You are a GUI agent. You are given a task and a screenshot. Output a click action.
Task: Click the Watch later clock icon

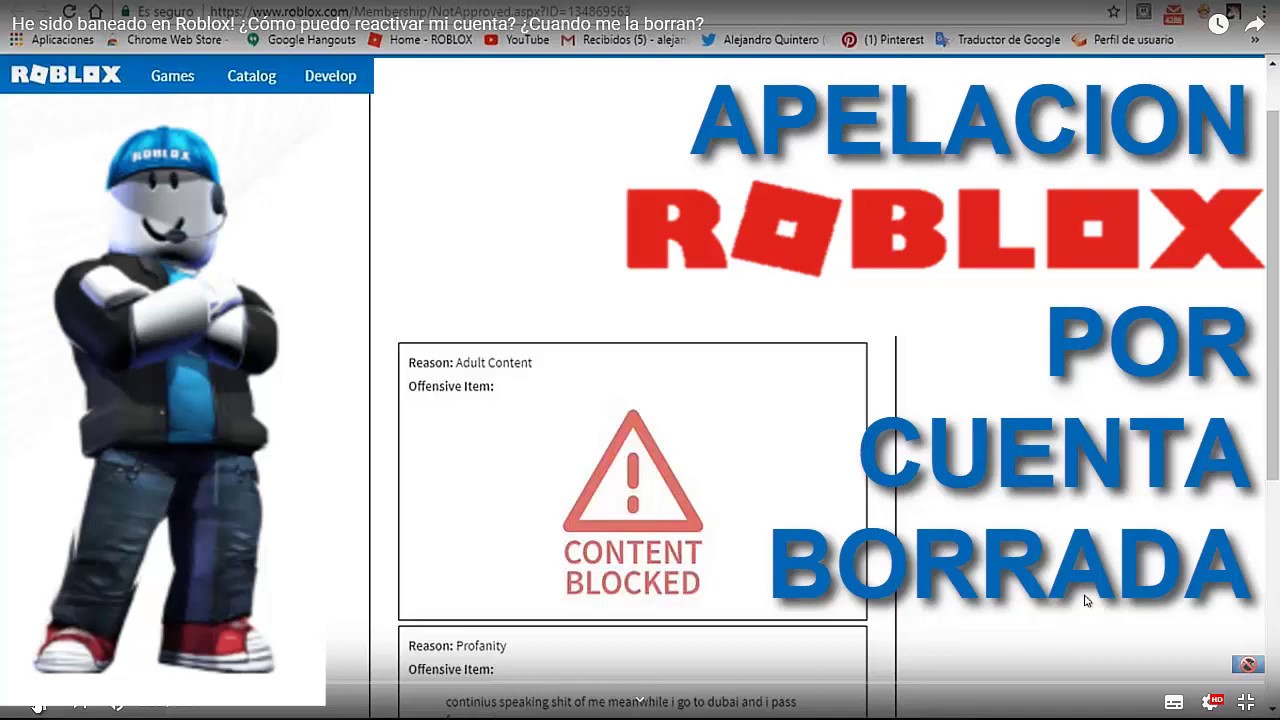[x=1218, y=25]
